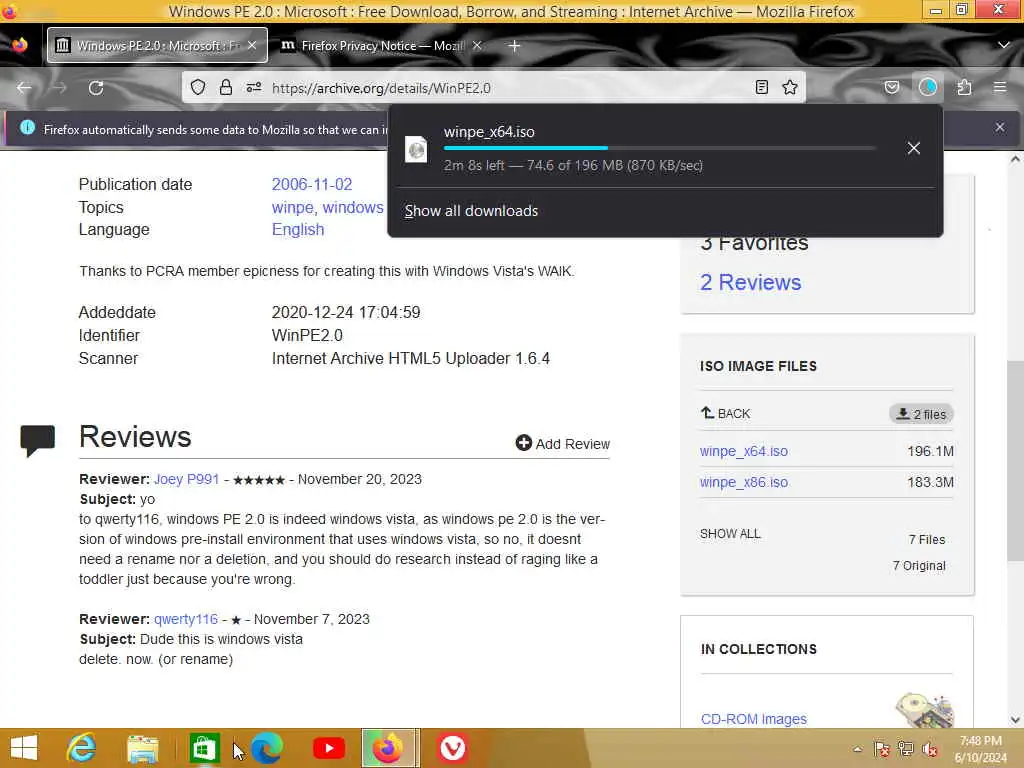The image size is (1024, 768).
Task: Open the Action Center flag icon
Action: [882, 748]
